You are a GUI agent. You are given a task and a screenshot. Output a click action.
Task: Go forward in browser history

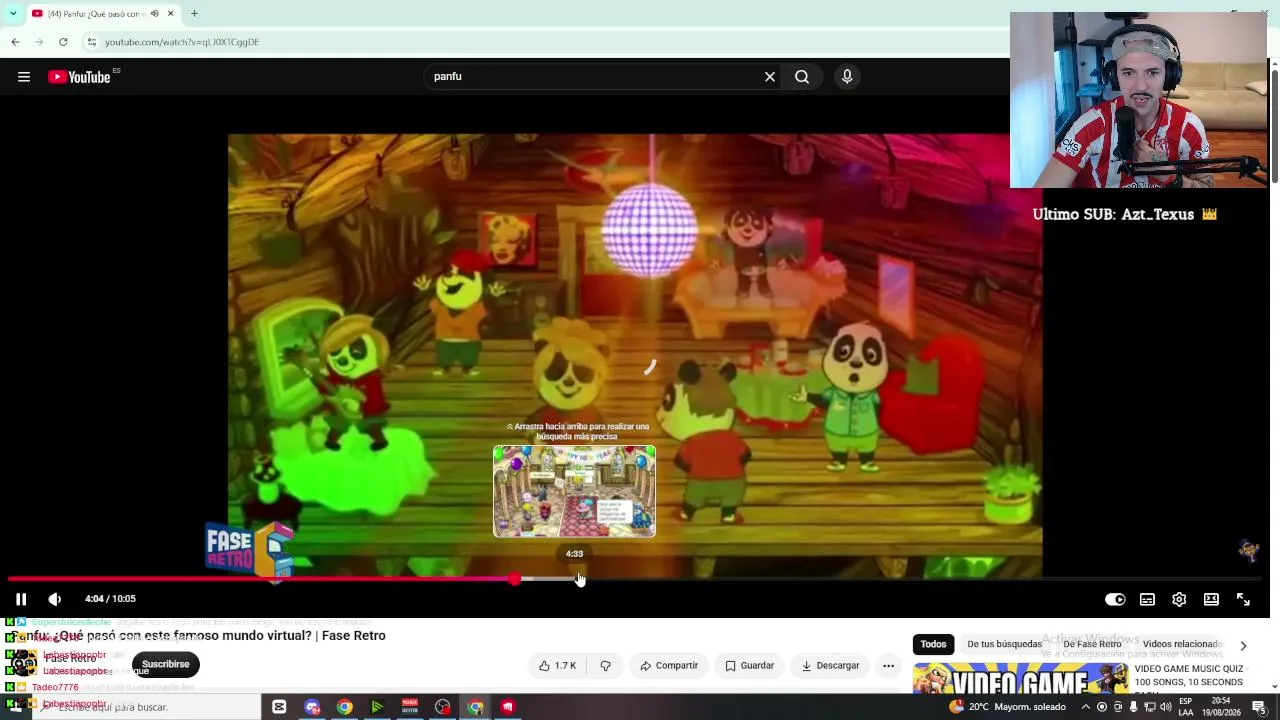39,42
